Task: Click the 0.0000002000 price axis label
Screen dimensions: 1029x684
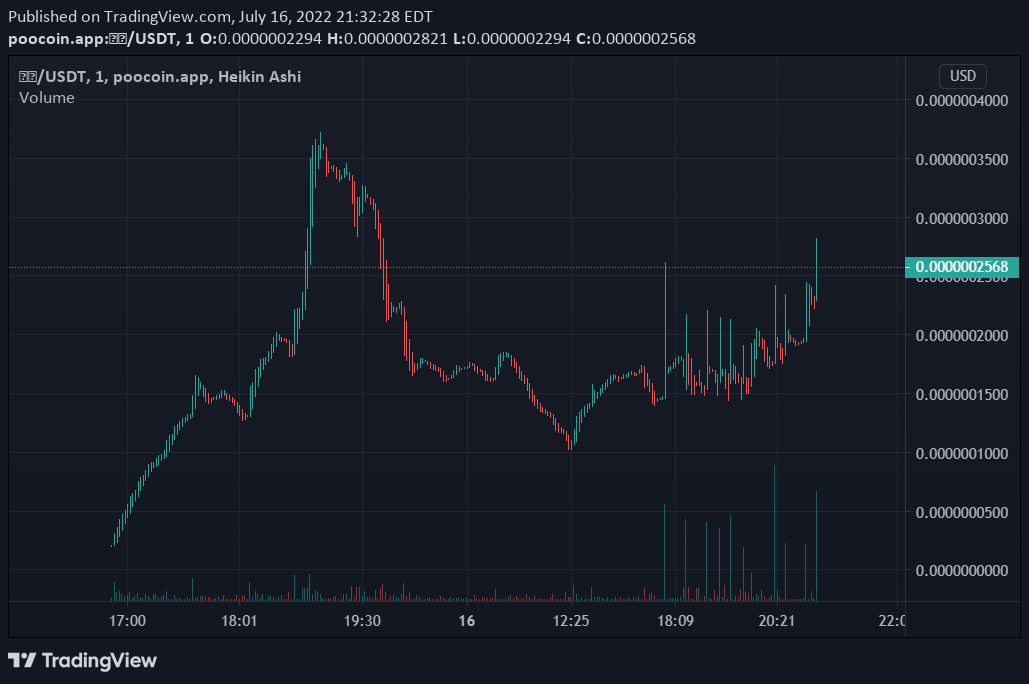Action: 961,336
